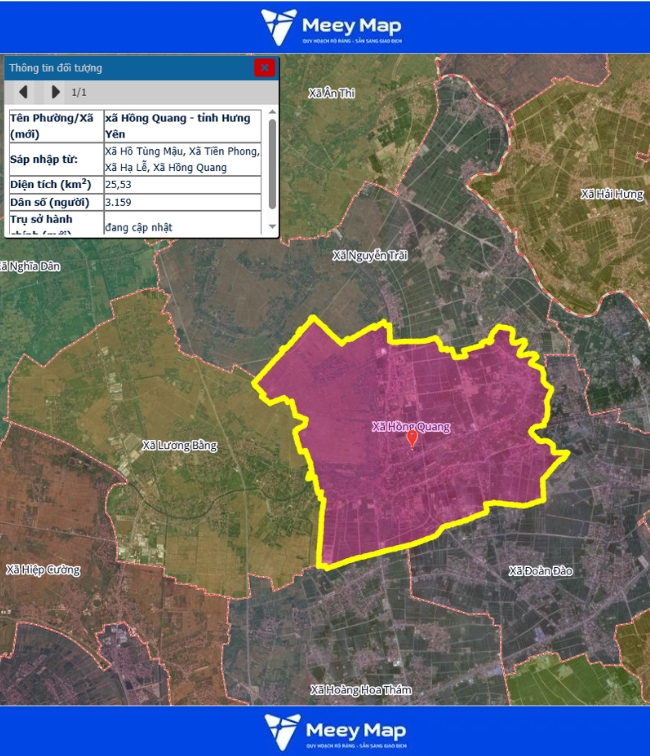The width and height of the screenshot is (650, 756).
Task: Close the Thông tin đối tượng panel
Action: (x=264, y=68)
